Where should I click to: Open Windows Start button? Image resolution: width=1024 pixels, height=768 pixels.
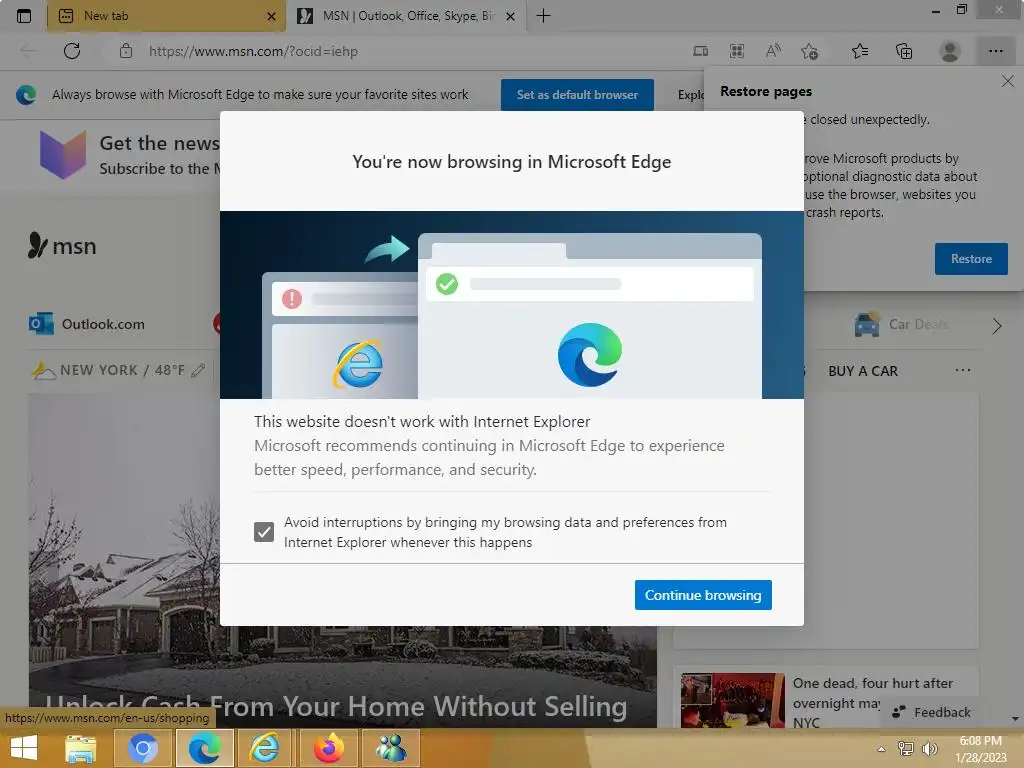pyautogui.click(x=24, y=748)
